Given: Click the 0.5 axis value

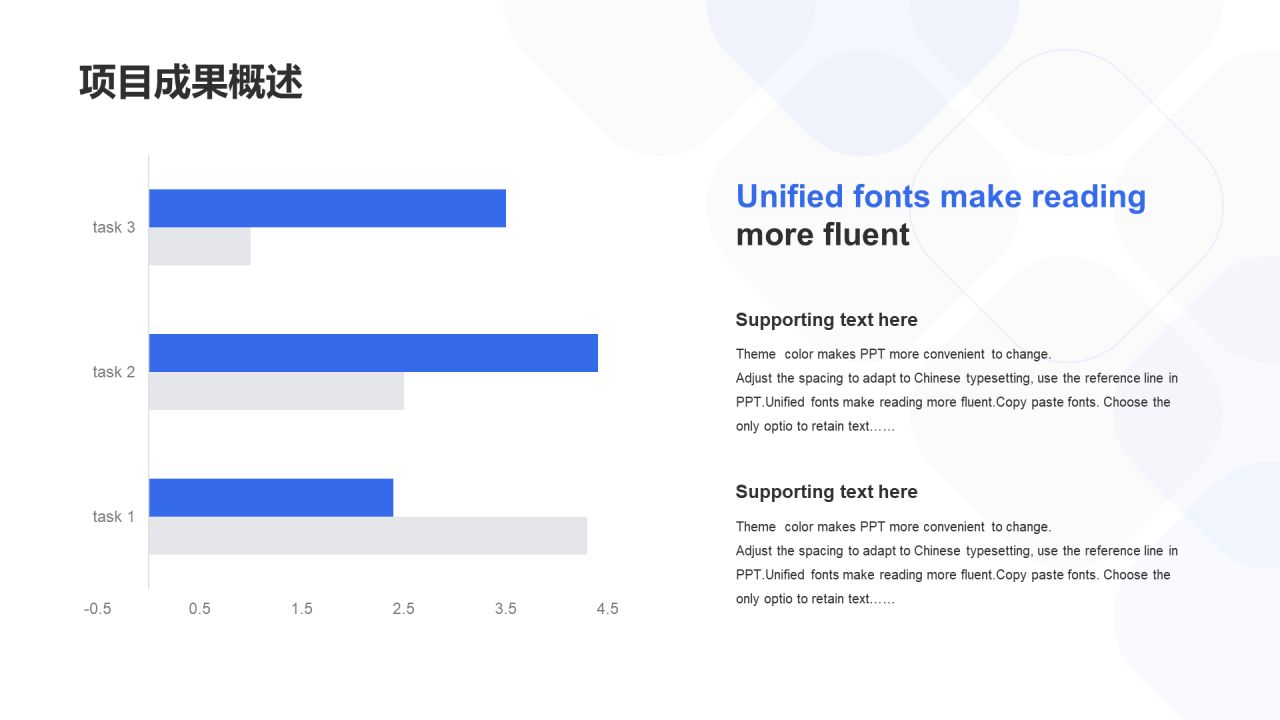Looking at the screenshot, I should coord(200,609).
